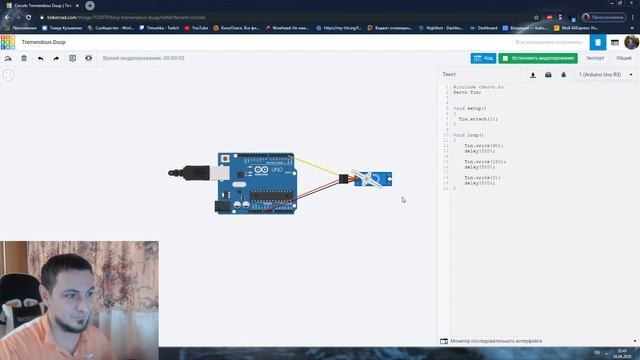This screenshot has width=640, height=360.
Task: Open the component list table view
Action: (x=615, y=42)
